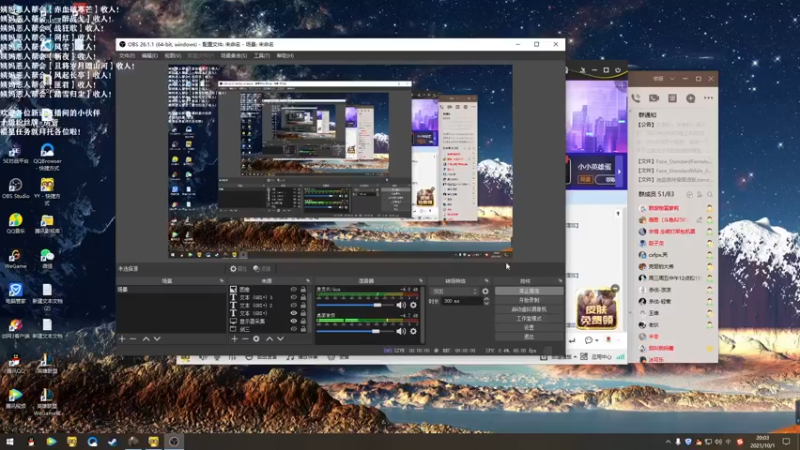Click the 皮肤免费领 promo thumbnail

[597, 308]
